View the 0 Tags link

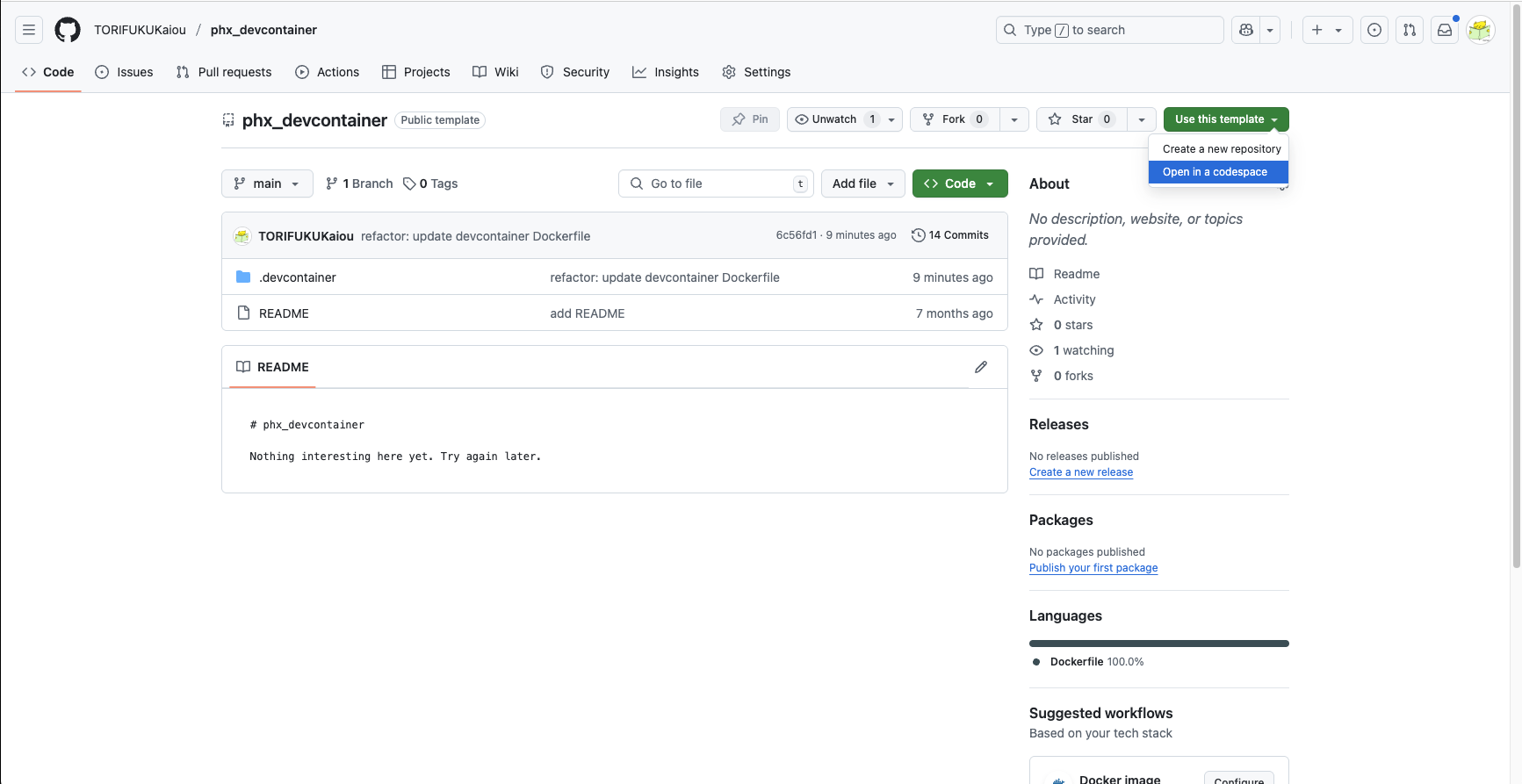[430, 183]
